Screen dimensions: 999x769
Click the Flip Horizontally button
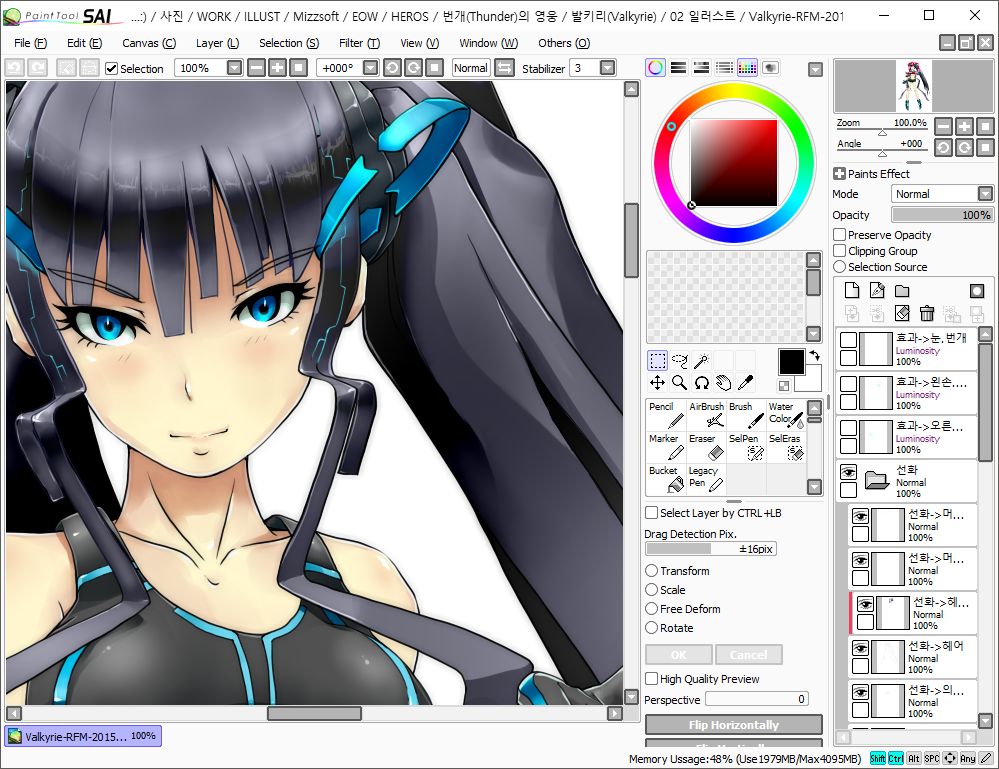[x=733, y=724]
